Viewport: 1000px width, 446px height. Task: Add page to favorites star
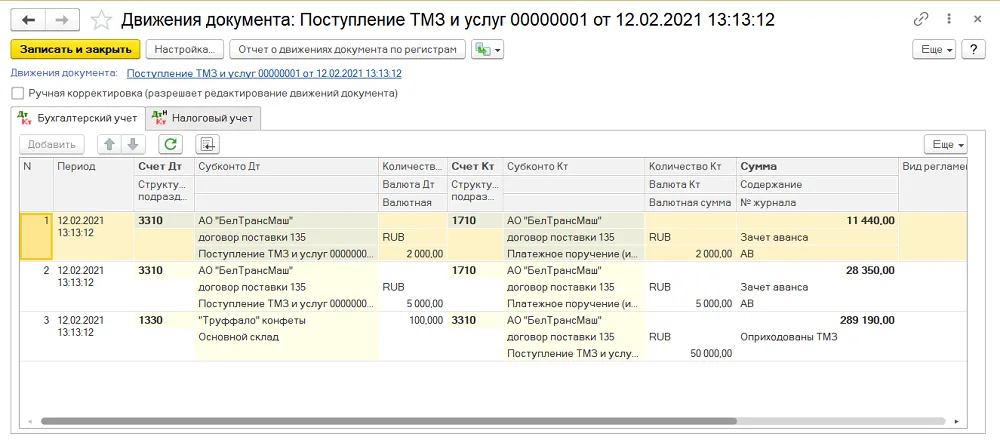[x=100, y=20]
